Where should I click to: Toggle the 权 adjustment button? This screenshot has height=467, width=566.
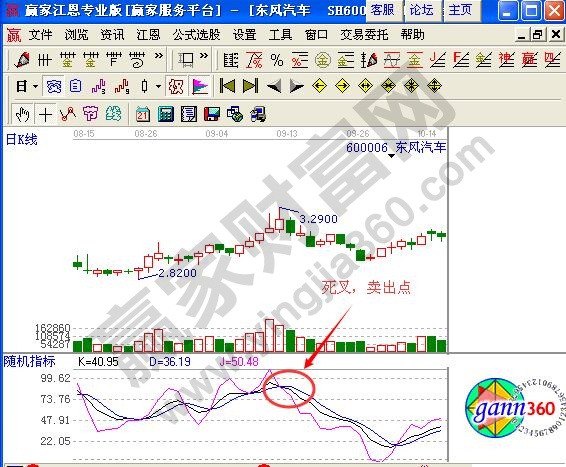(176, 86)
